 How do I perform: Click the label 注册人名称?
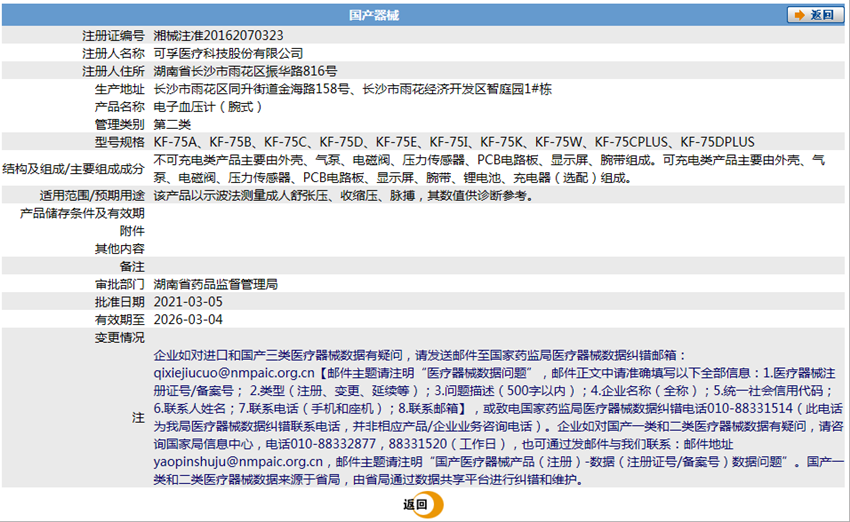click(x=113, y=54)
